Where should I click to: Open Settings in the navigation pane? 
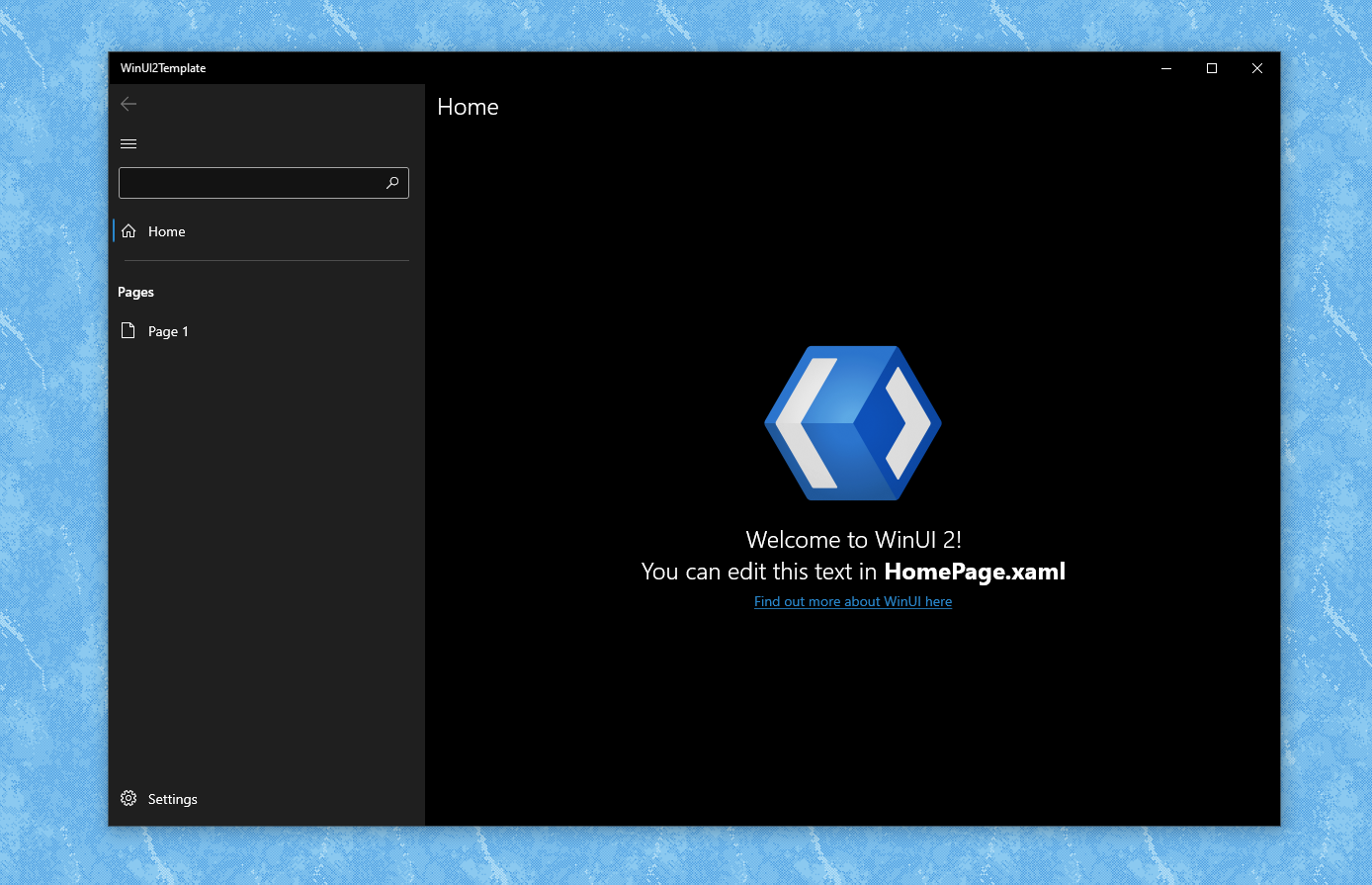[267, 799]
